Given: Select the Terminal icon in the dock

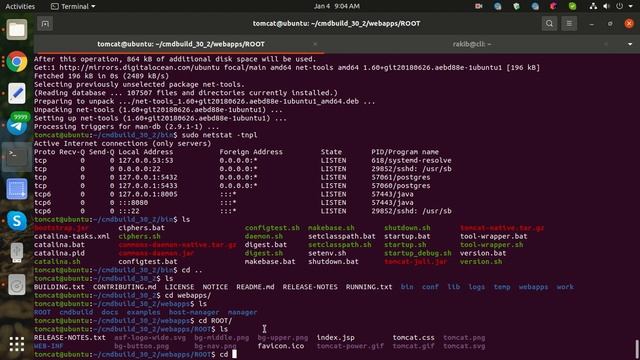Looking at the screenshot, I should point(17,157).
